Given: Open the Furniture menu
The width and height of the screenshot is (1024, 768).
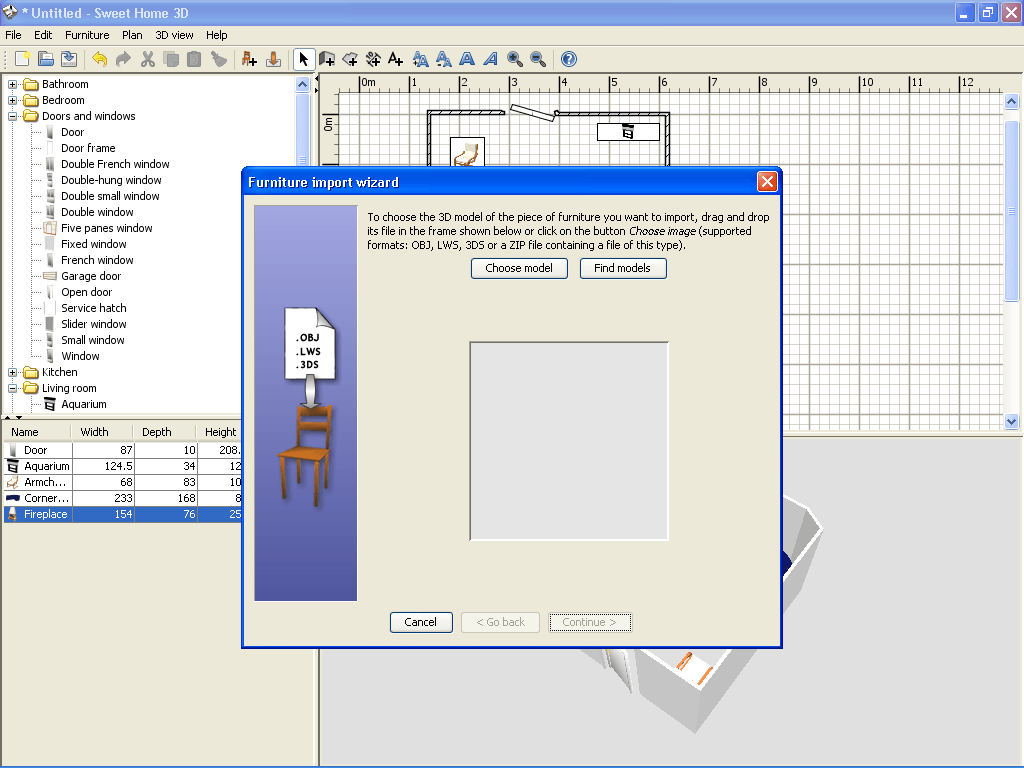Looking at the screenshot, I should (87, 34).
